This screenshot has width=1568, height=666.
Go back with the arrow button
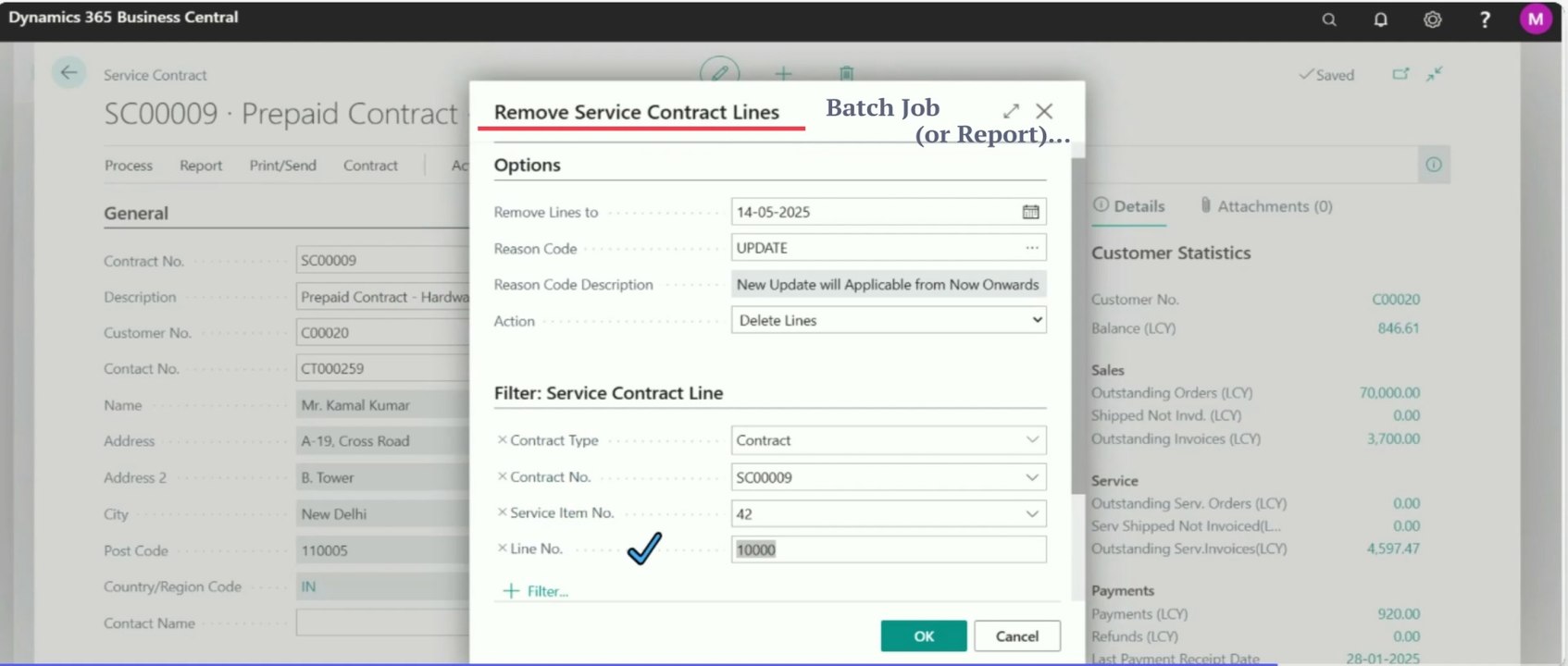pos(68,73)
